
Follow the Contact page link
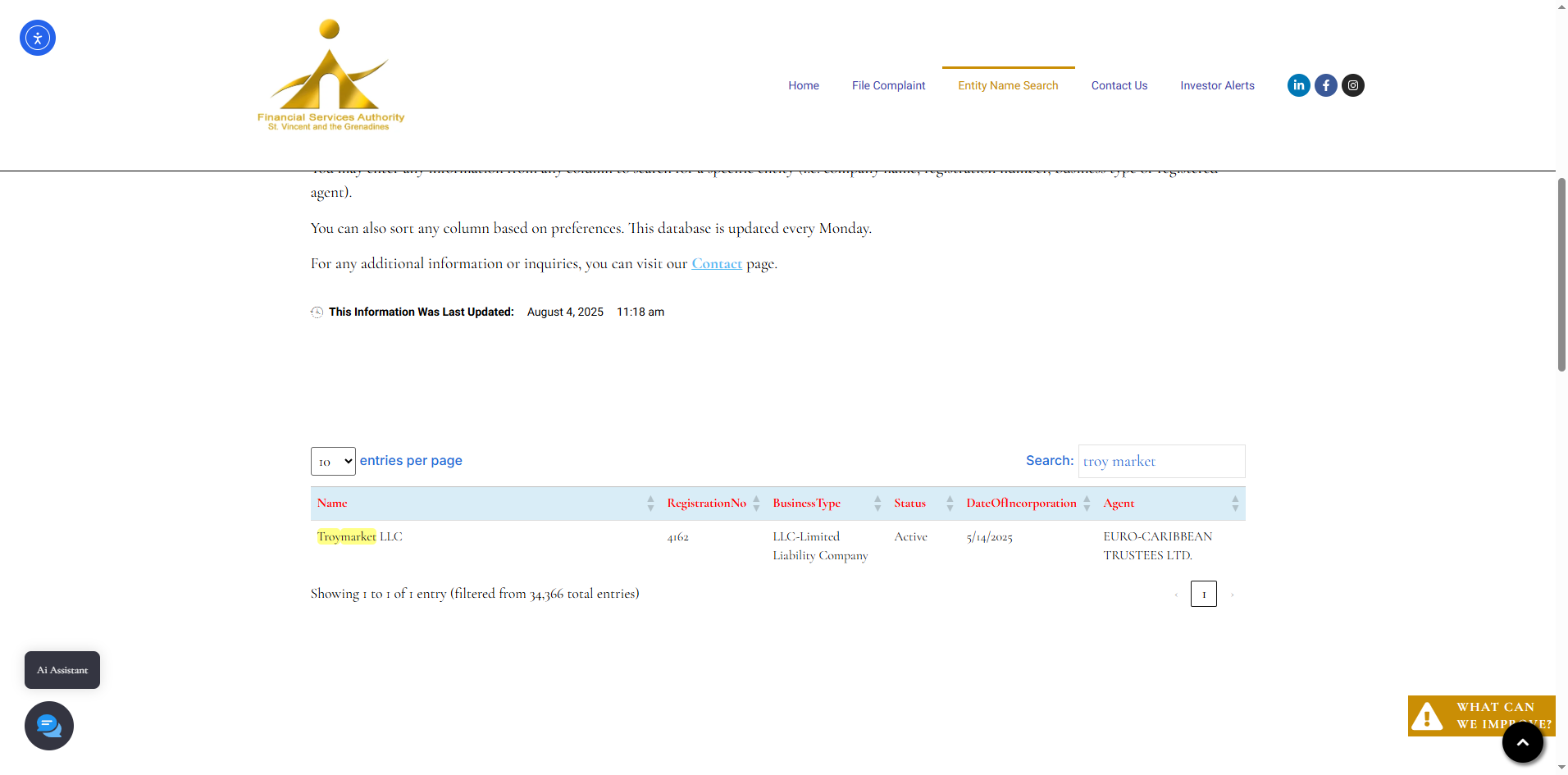(717, 264)
